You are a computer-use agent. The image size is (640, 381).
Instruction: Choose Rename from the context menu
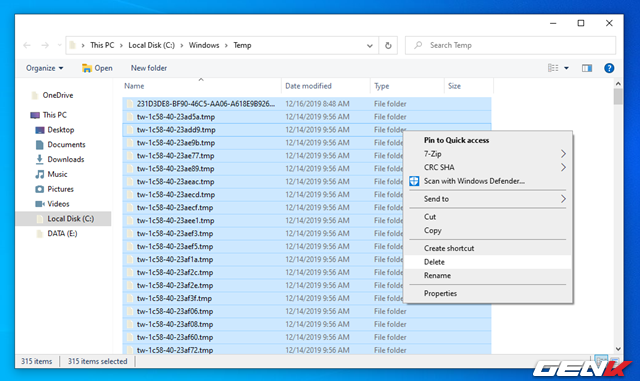pos(488,276)
